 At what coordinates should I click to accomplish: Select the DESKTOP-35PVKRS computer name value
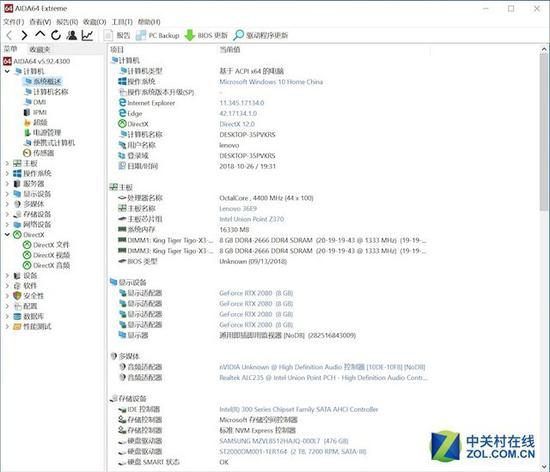click(x=247, y=135)
